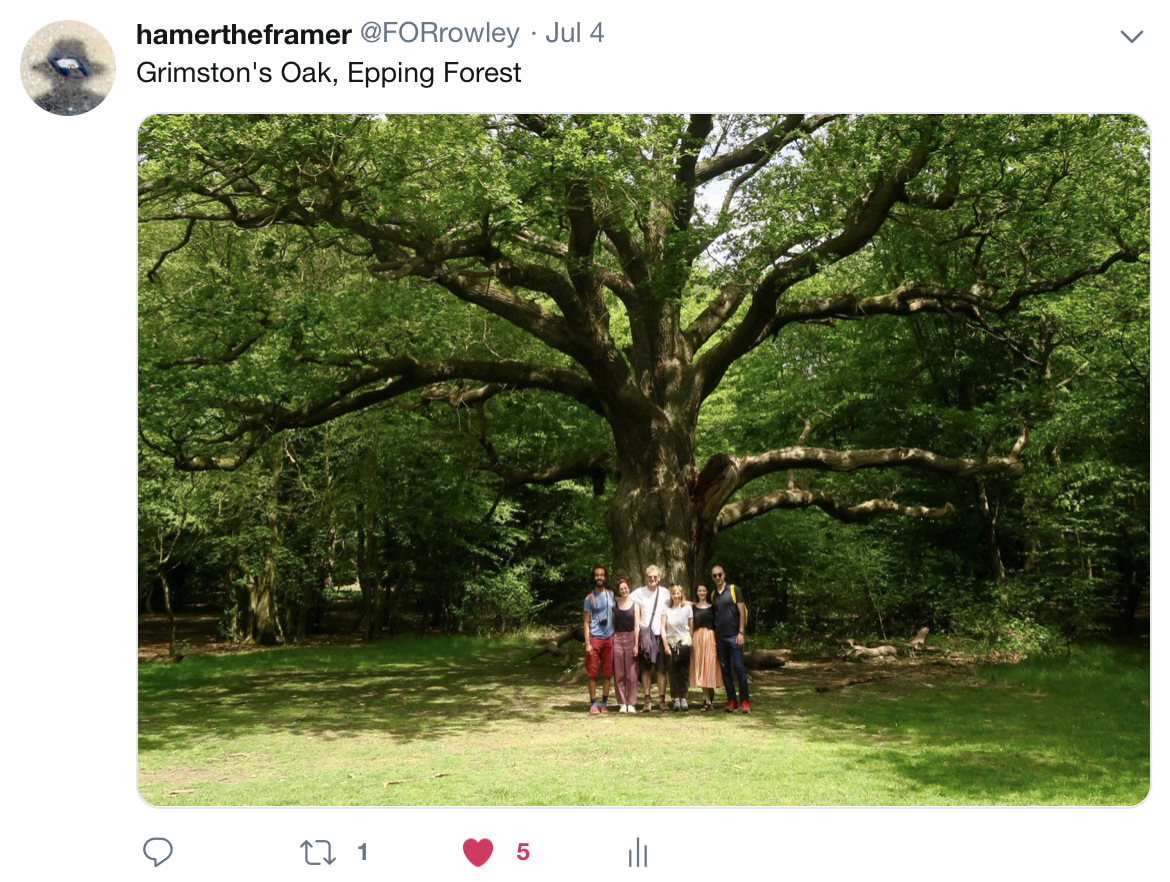
Task: Show more actions with the top-right arrow
Action: pyautogui.click(x=1132, y=36)
